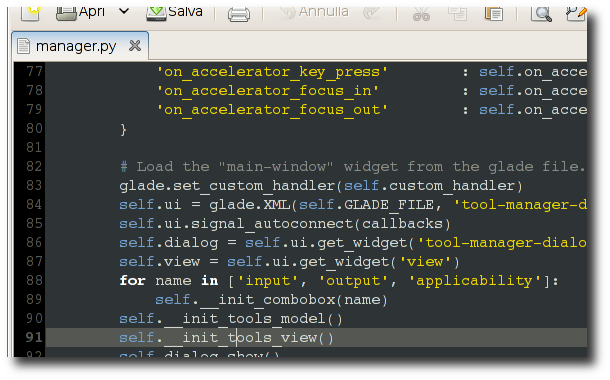
Task: Click the Cut scissors icon
Action: click(421, 14)
